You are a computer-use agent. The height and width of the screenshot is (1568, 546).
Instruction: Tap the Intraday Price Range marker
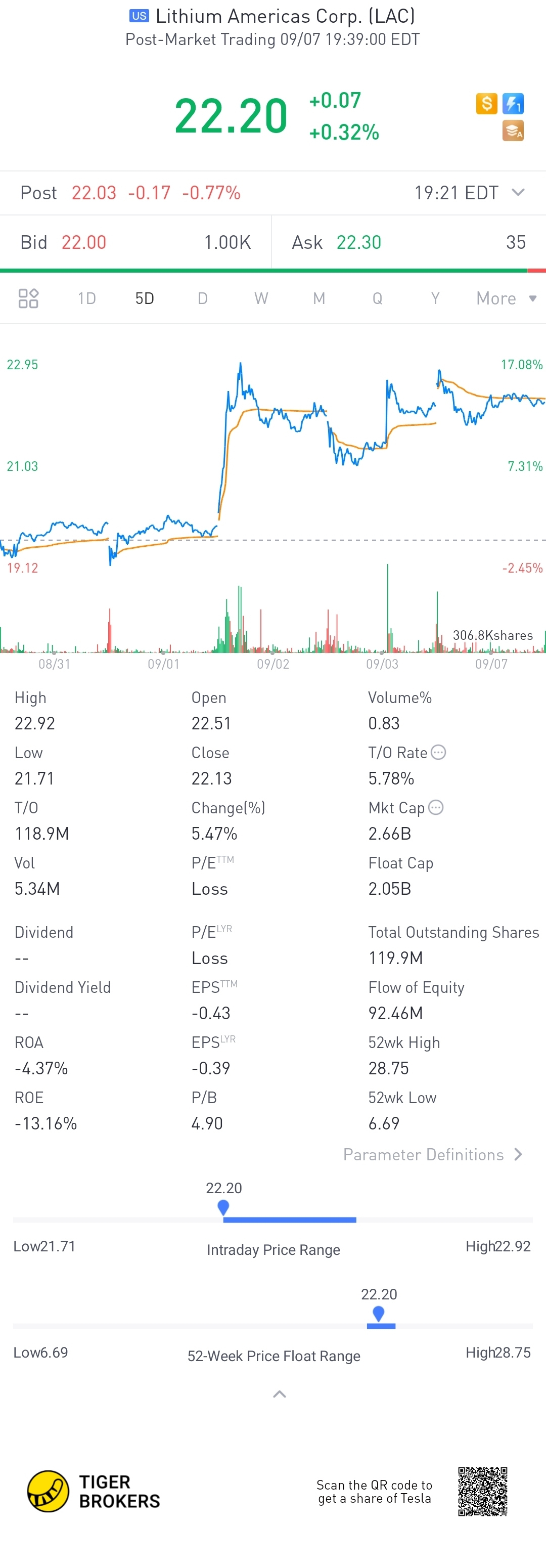[223, 1206]
